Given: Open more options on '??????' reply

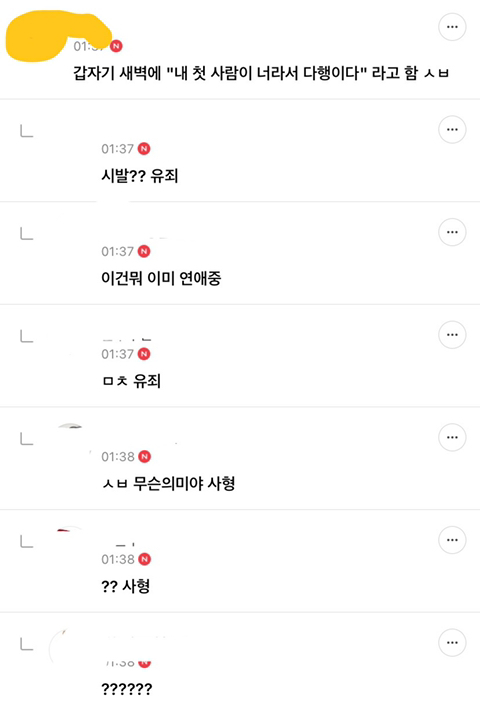Looking at the screenshot, I should tap(452, 643).
